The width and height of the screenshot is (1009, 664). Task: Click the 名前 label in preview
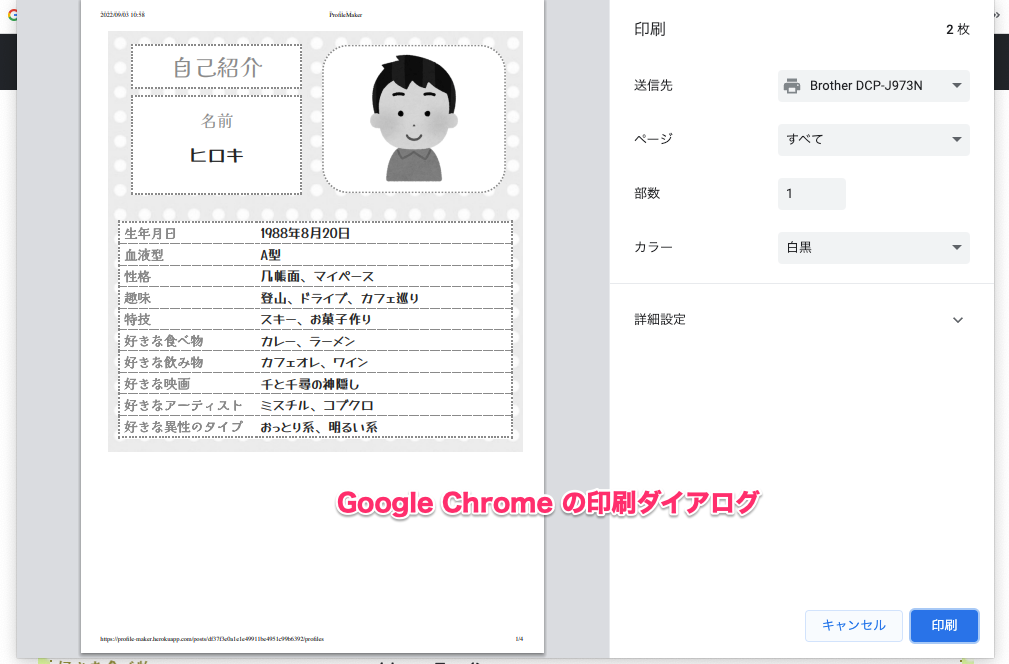click(x=216, y=120)
